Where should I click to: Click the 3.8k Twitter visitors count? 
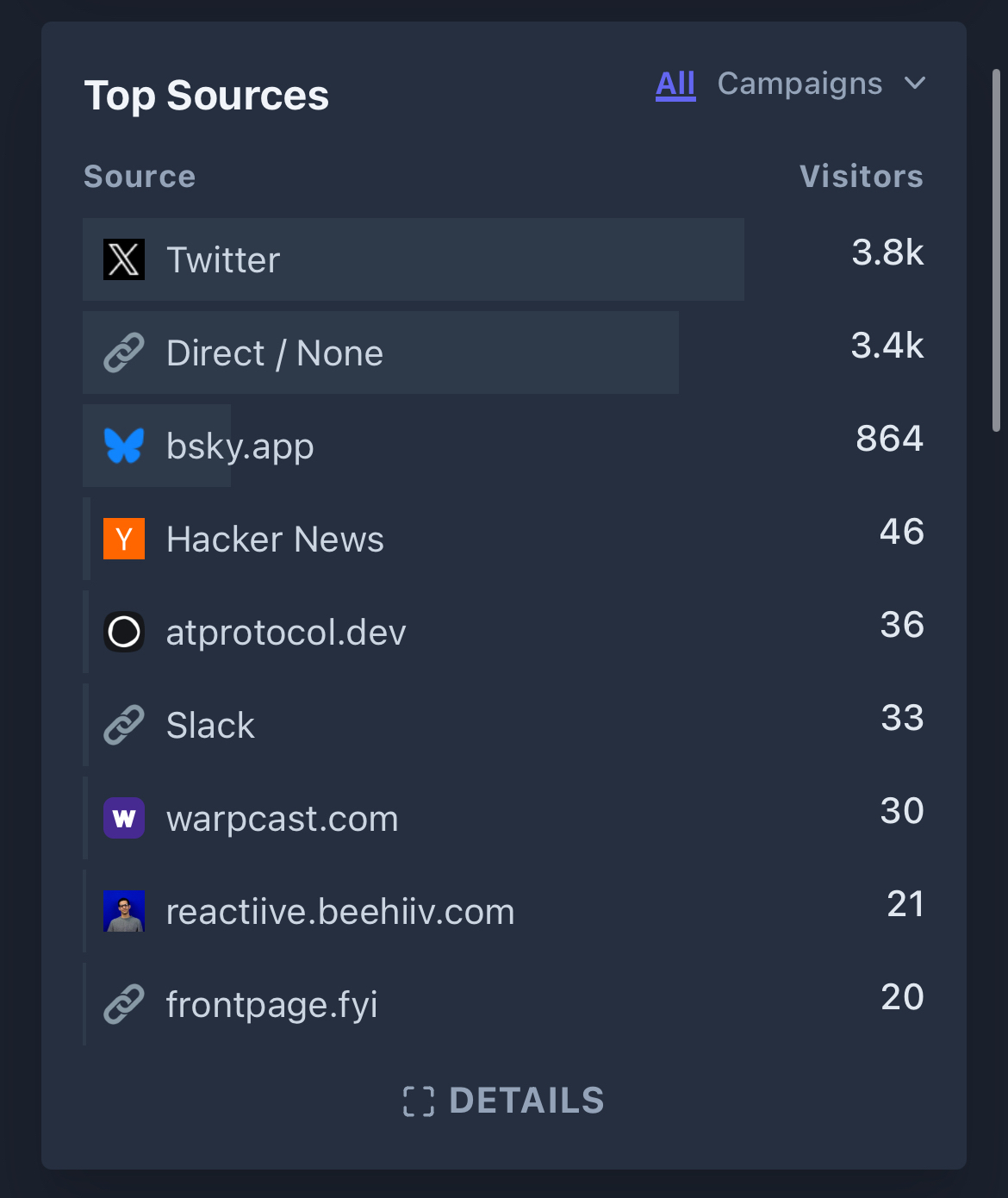point(887,253)
